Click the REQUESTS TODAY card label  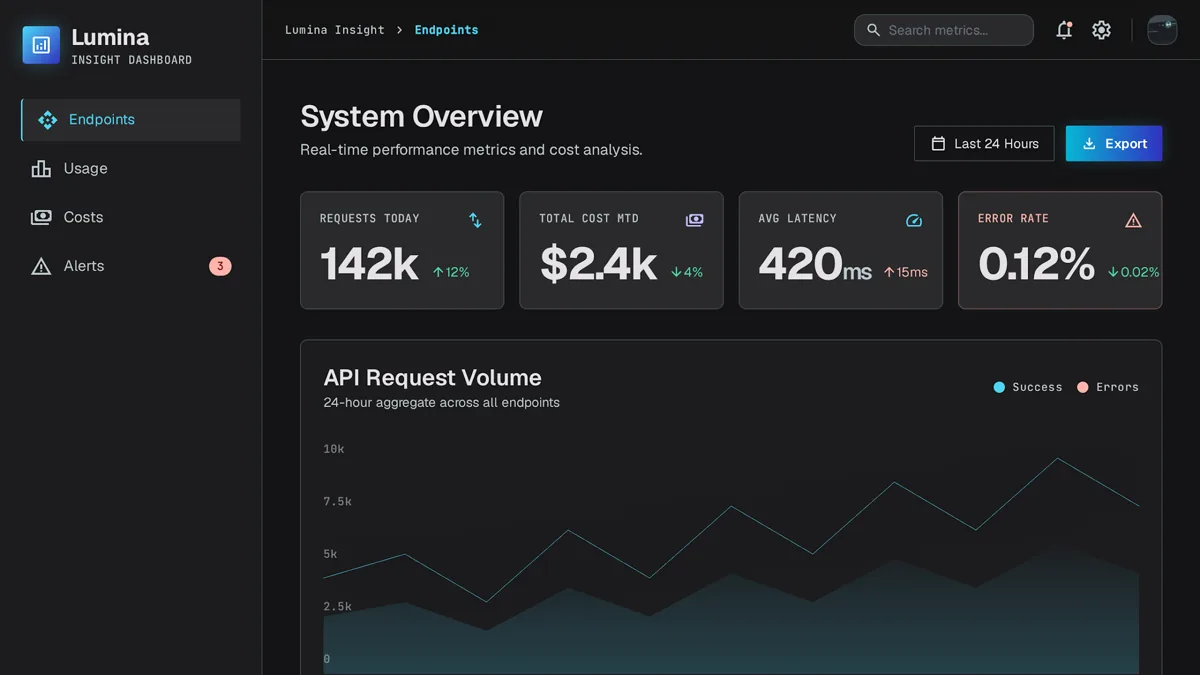370,218
